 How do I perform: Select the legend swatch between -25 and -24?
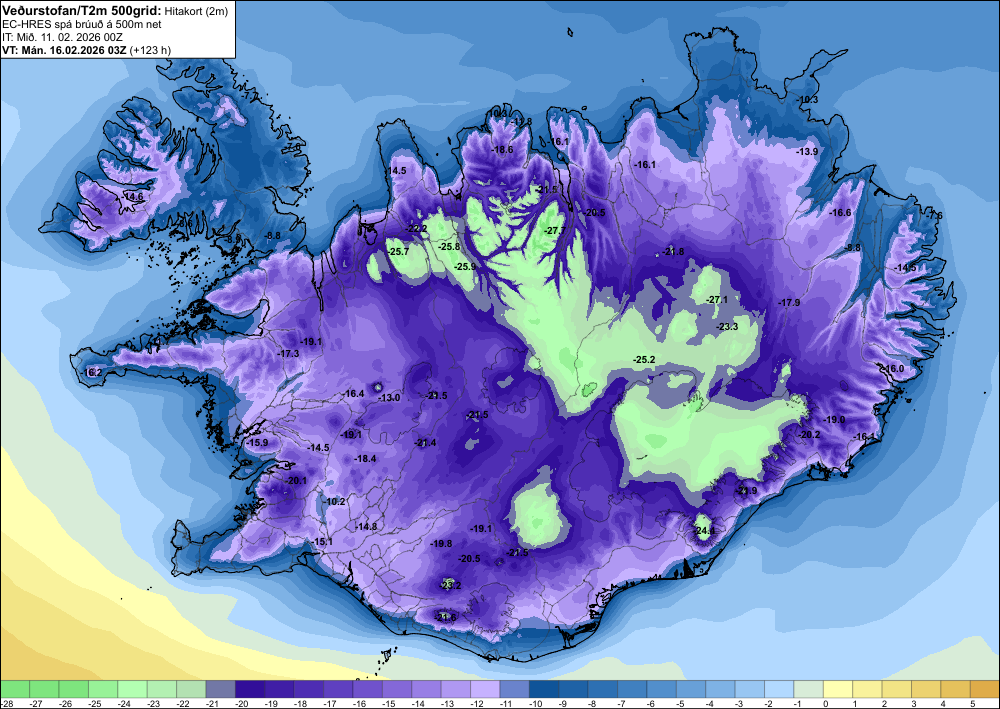pos(103,689)
